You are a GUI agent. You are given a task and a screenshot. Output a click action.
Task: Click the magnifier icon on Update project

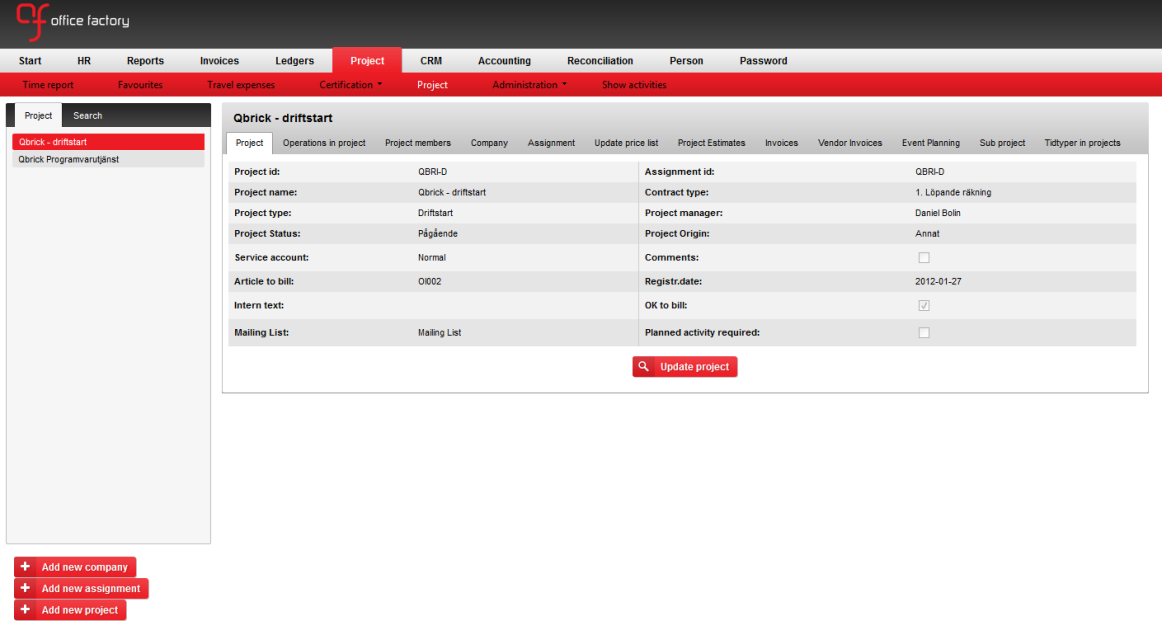(643, 367)
